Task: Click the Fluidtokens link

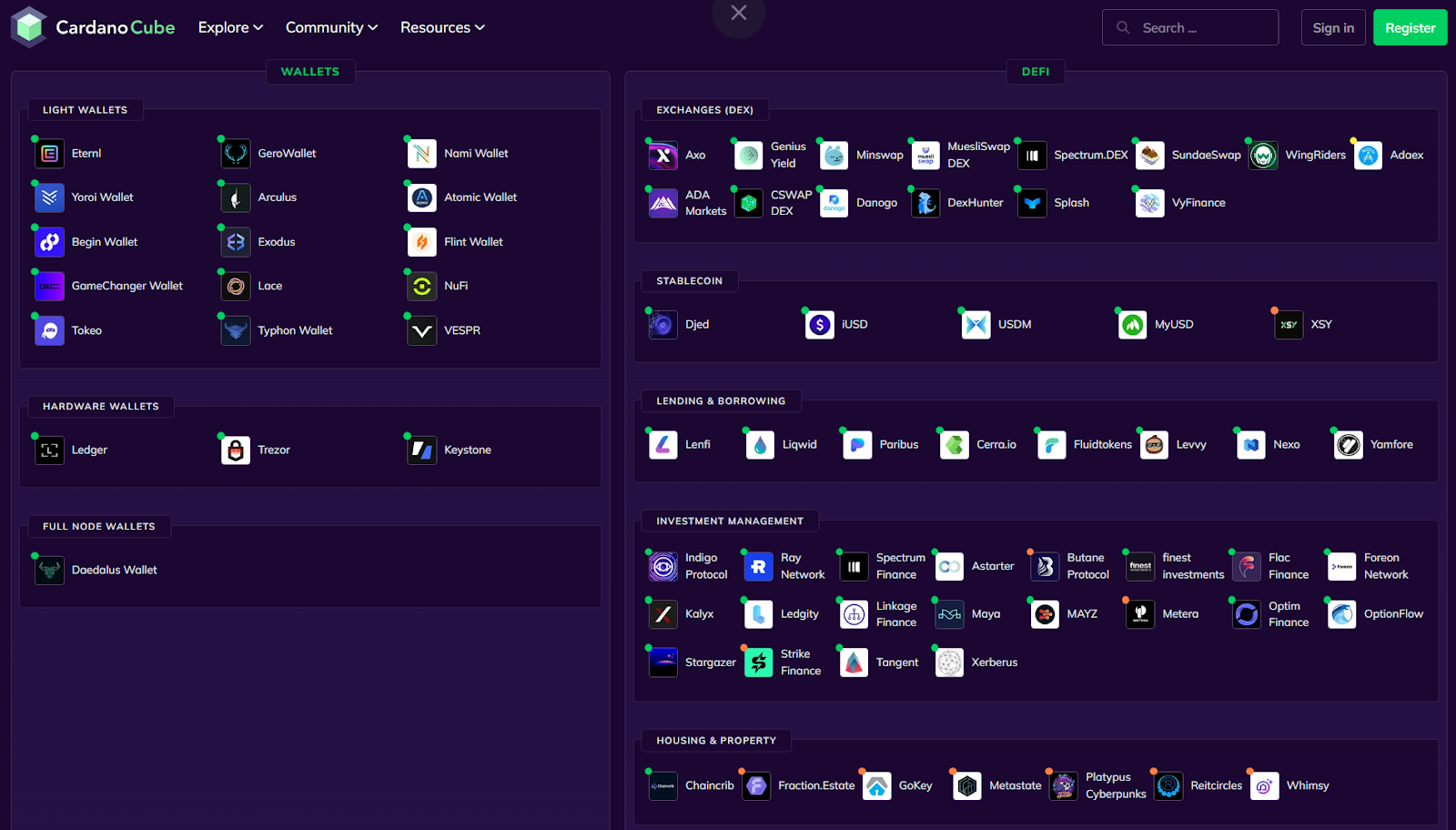Action: pos(1103,445)
